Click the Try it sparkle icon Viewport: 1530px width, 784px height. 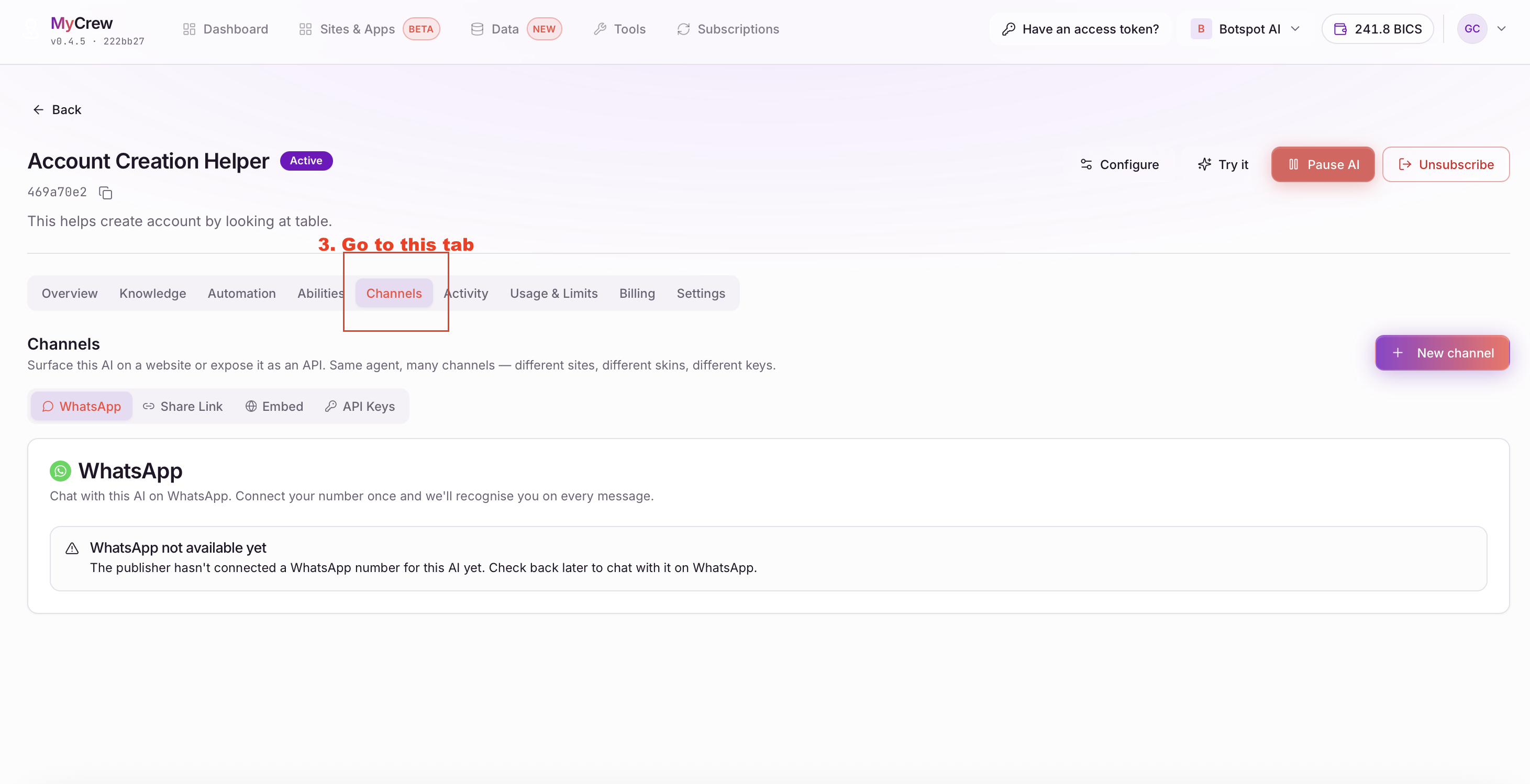pos(1204,164)
